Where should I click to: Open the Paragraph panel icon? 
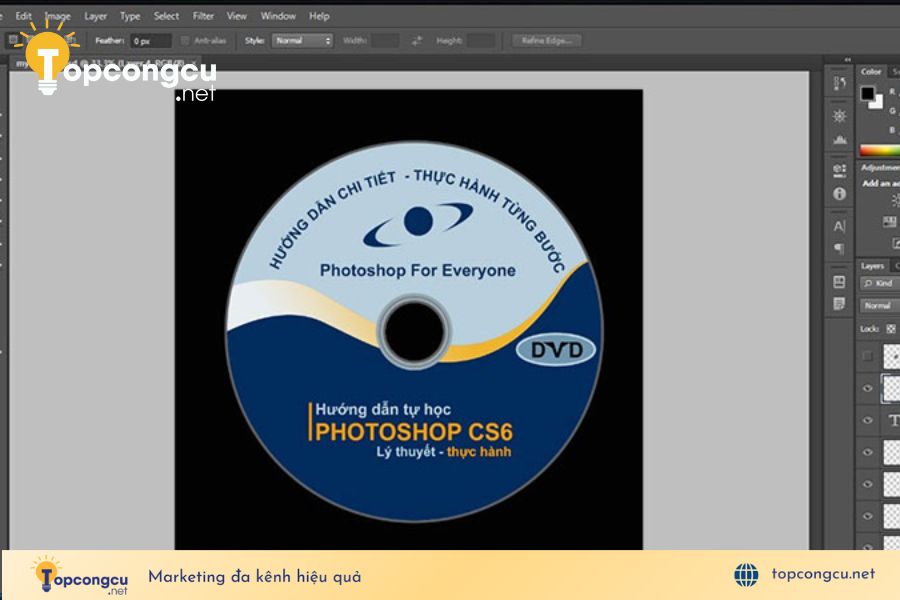coord(839,249)
